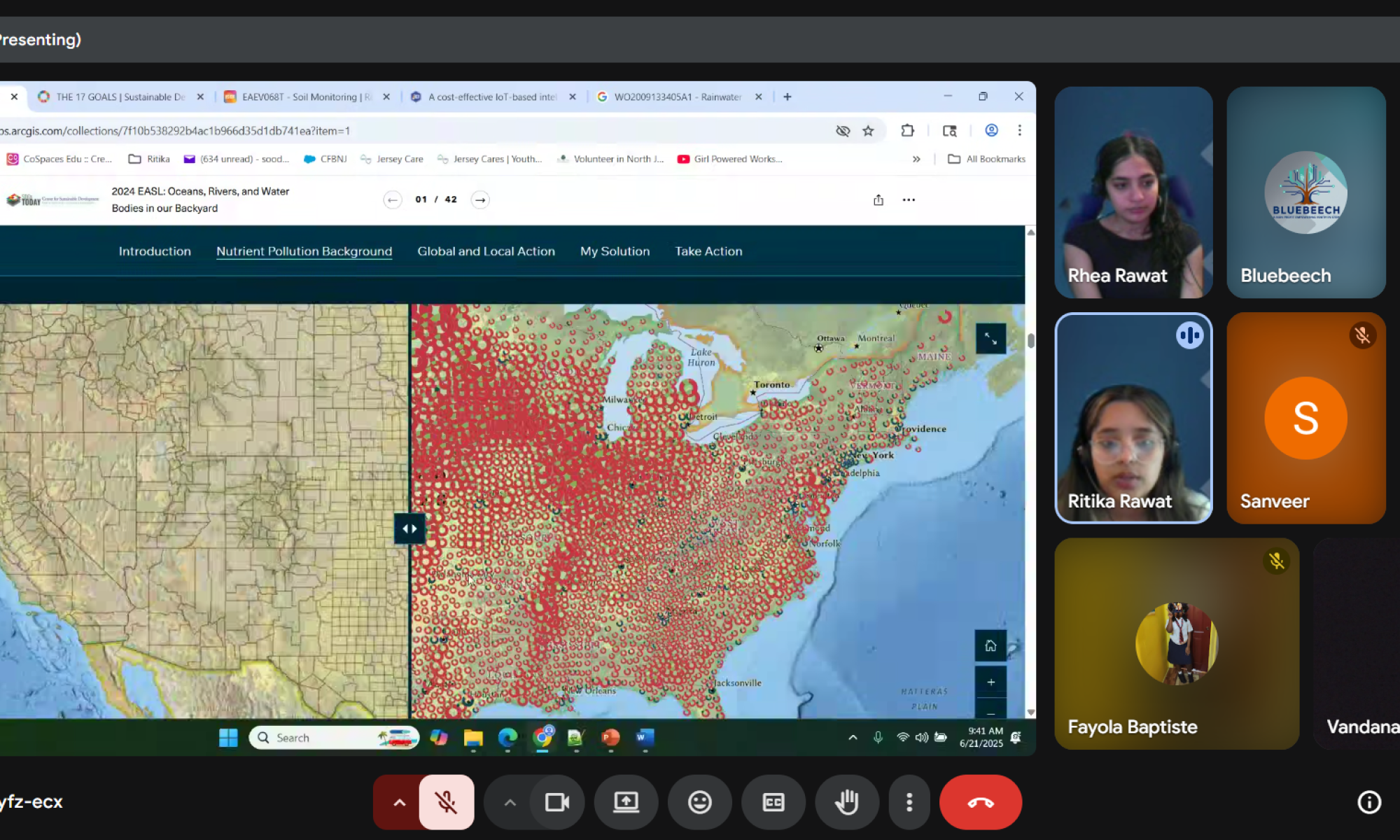Open the Chrome three-dot menu
1400x840 pixels.
coord(1019,131)
